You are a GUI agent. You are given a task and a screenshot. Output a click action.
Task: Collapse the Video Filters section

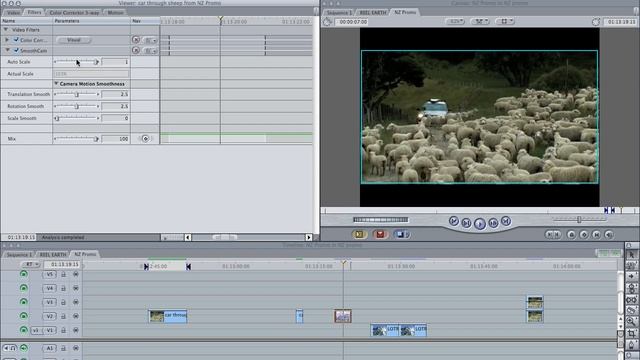(x=6, y=30)
